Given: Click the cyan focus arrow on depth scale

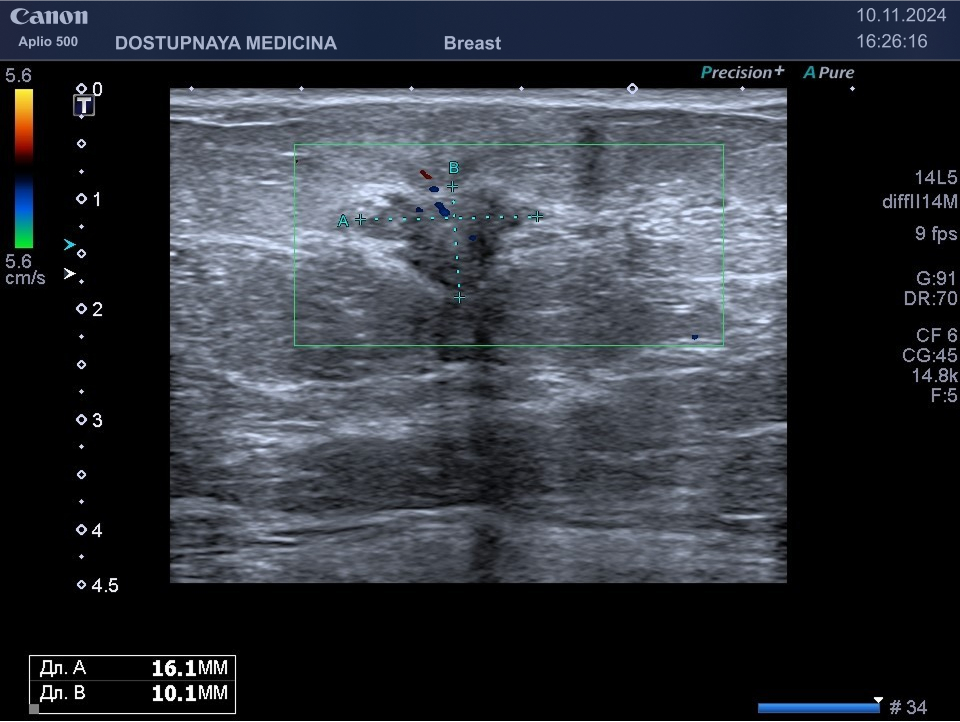Looking at the screenshot, I should coord(69,244).
